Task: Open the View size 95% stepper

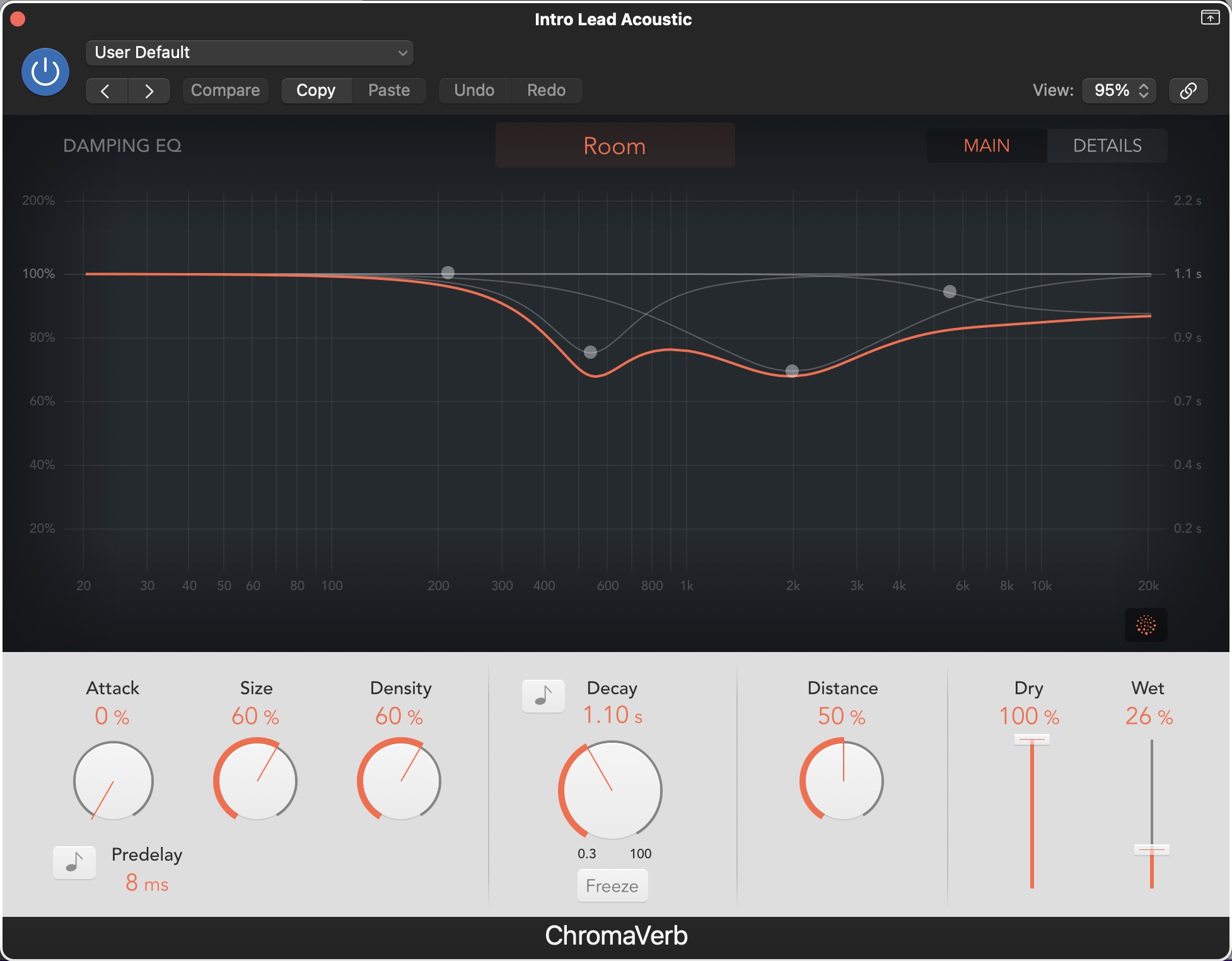Action: [x=1119, y=91]
